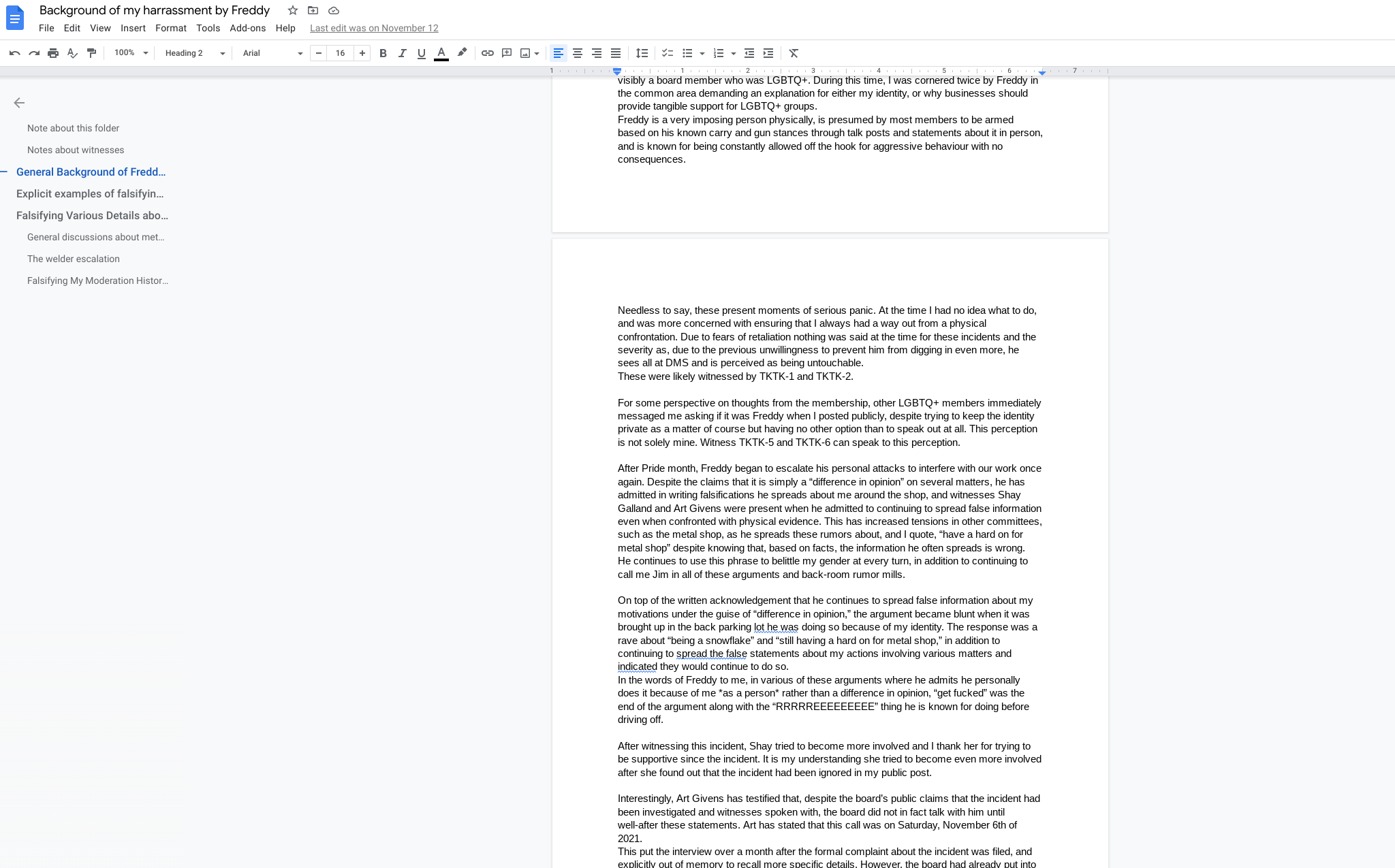Toggle italic formatting

pos(402,53)
